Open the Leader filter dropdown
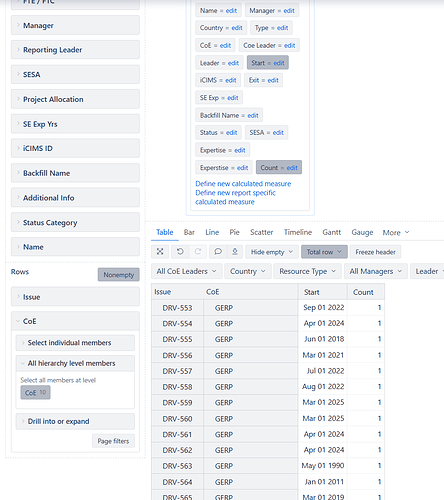This screenshot has height=500, width=444. click(427, 271)
